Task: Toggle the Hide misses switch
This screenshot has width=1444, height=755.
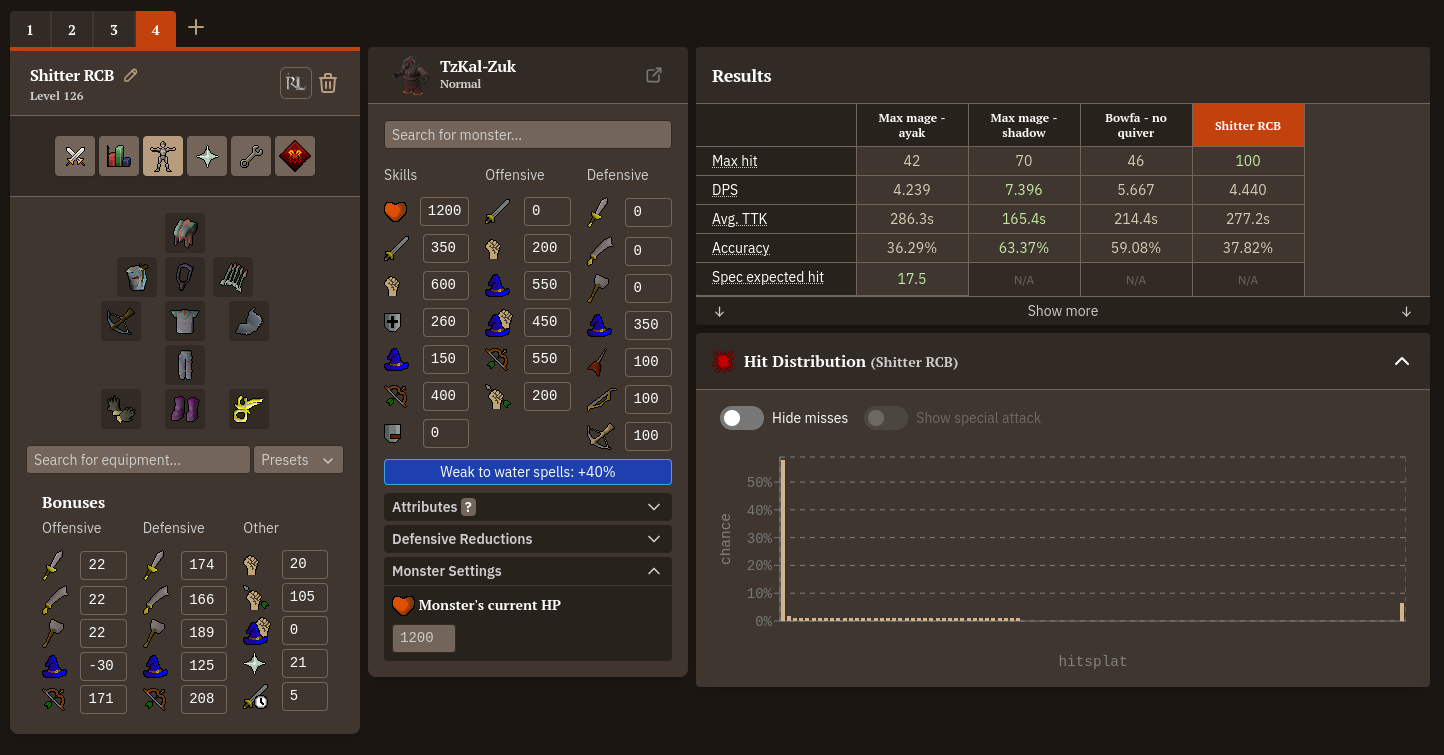Action: (742, 418)
